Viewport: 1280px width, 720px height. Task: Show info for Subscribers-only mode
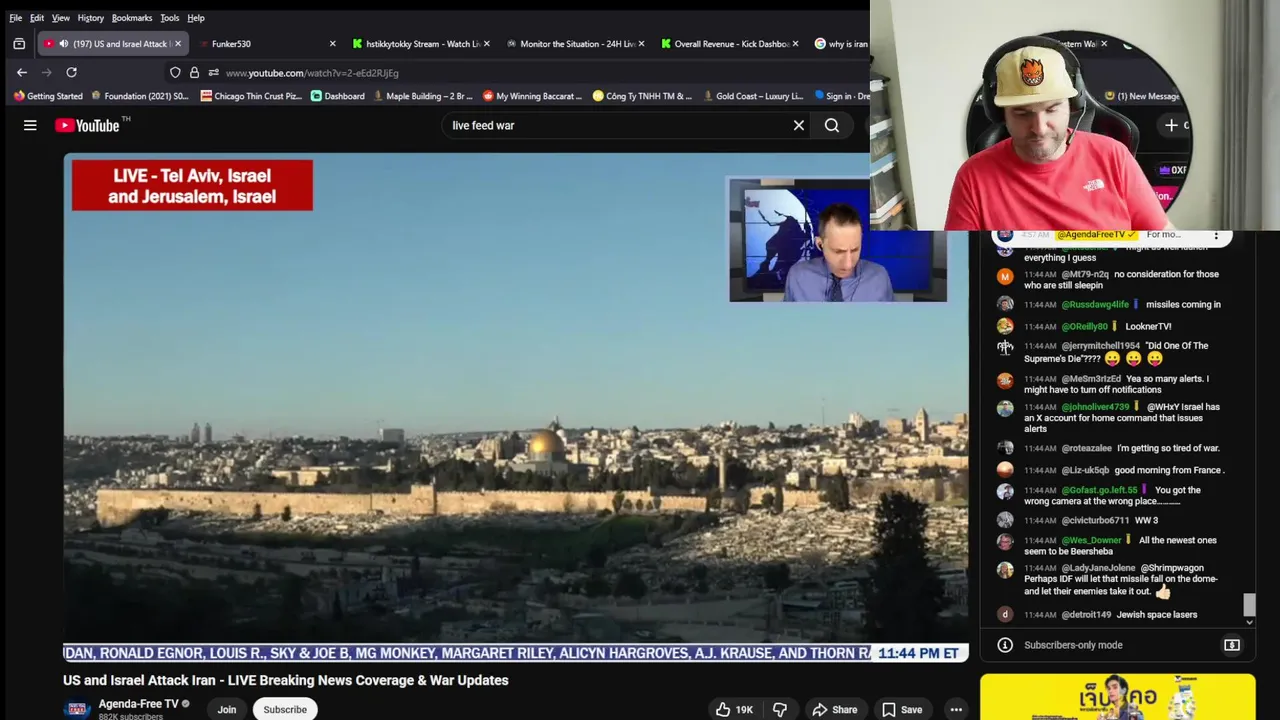click(x=1005, y=645)
